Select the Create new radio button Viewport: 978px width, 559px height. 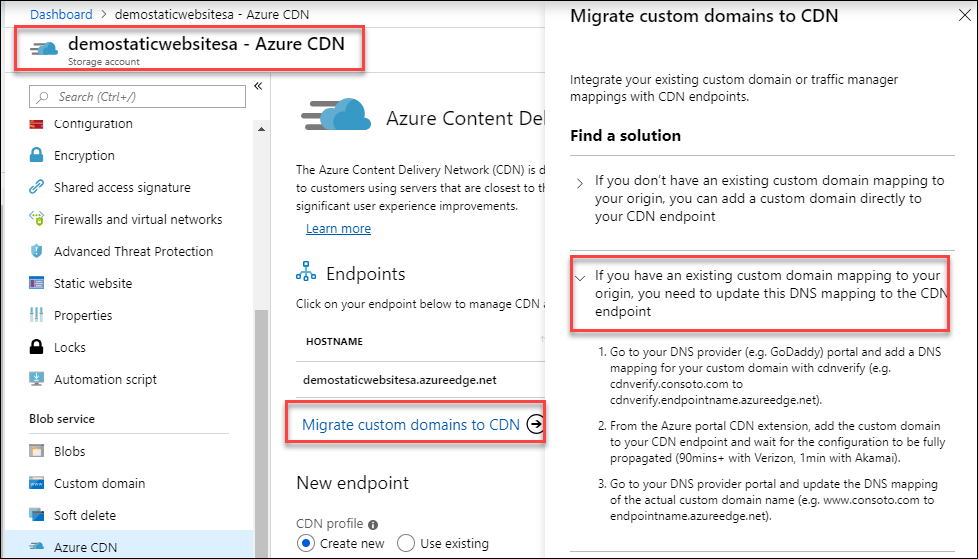(306, 543)
